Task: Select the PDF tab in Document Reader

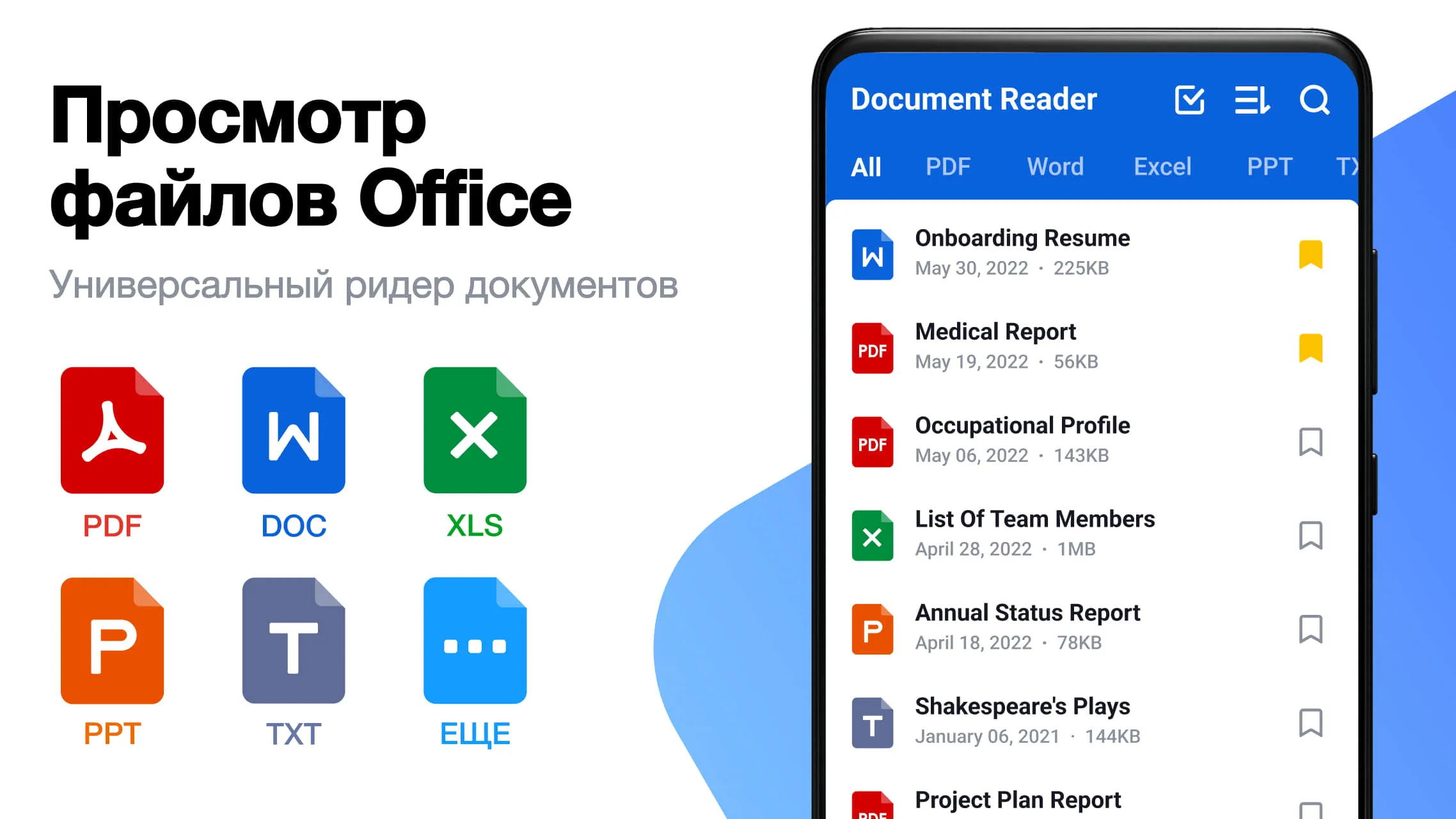Action: pyautogui.click(x=948, y=166)
